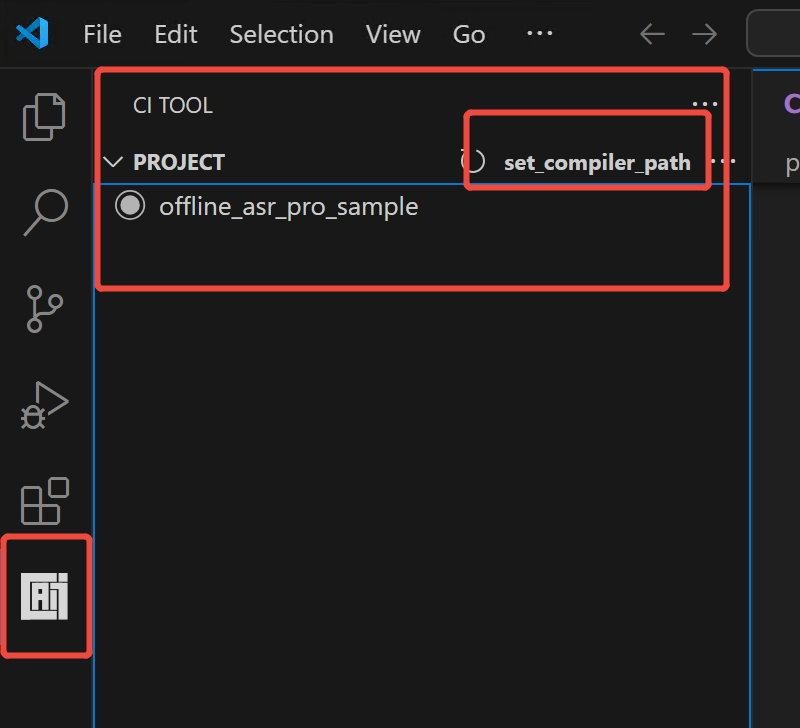Image resolution: width=800 pixels, height=728 pixels.
Task: Expand the hidden menu bar items
Action: (x=539, y=34)
